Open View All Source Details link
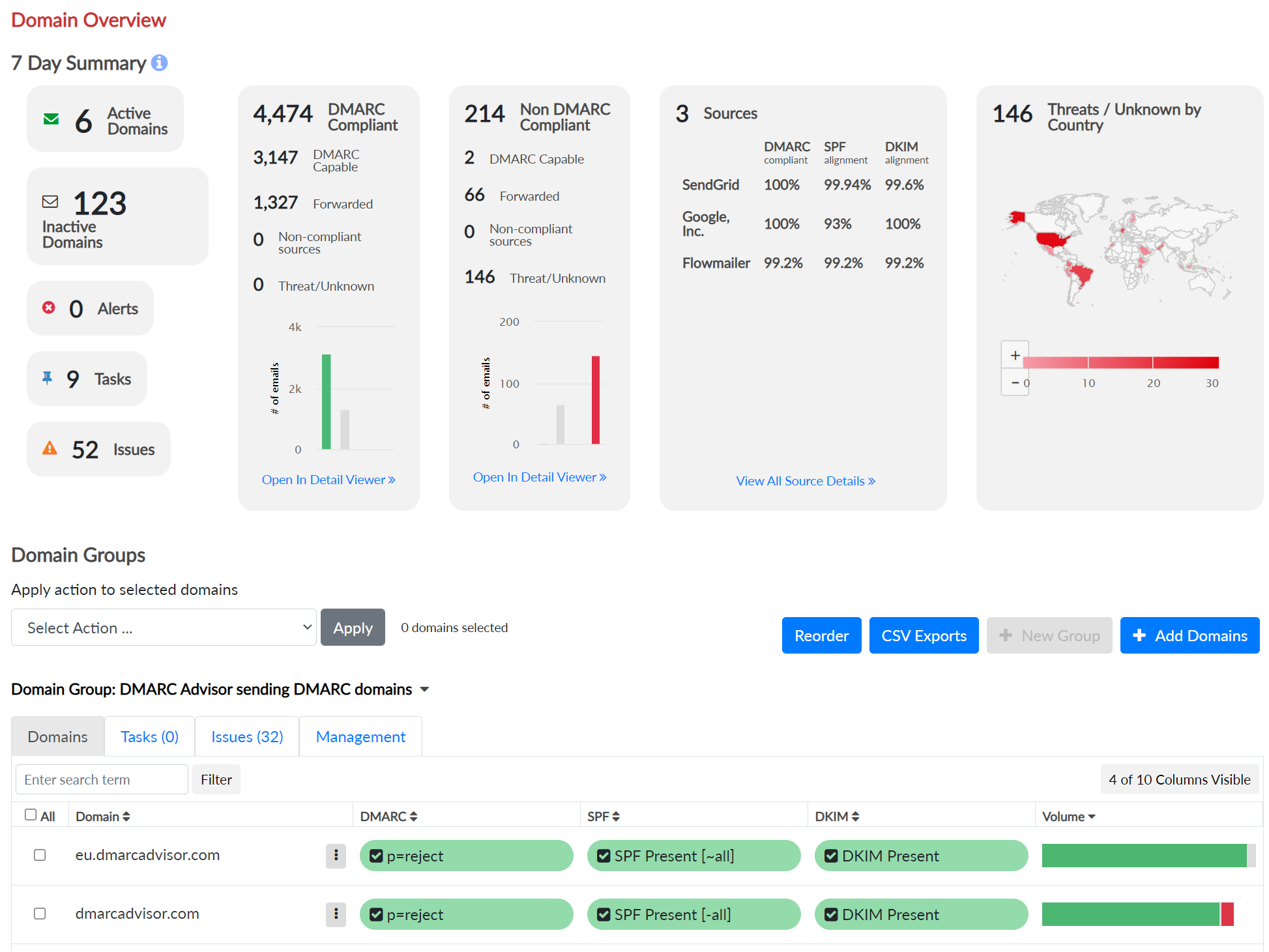This screenshot has height=952, width=1269. point(805,481)
